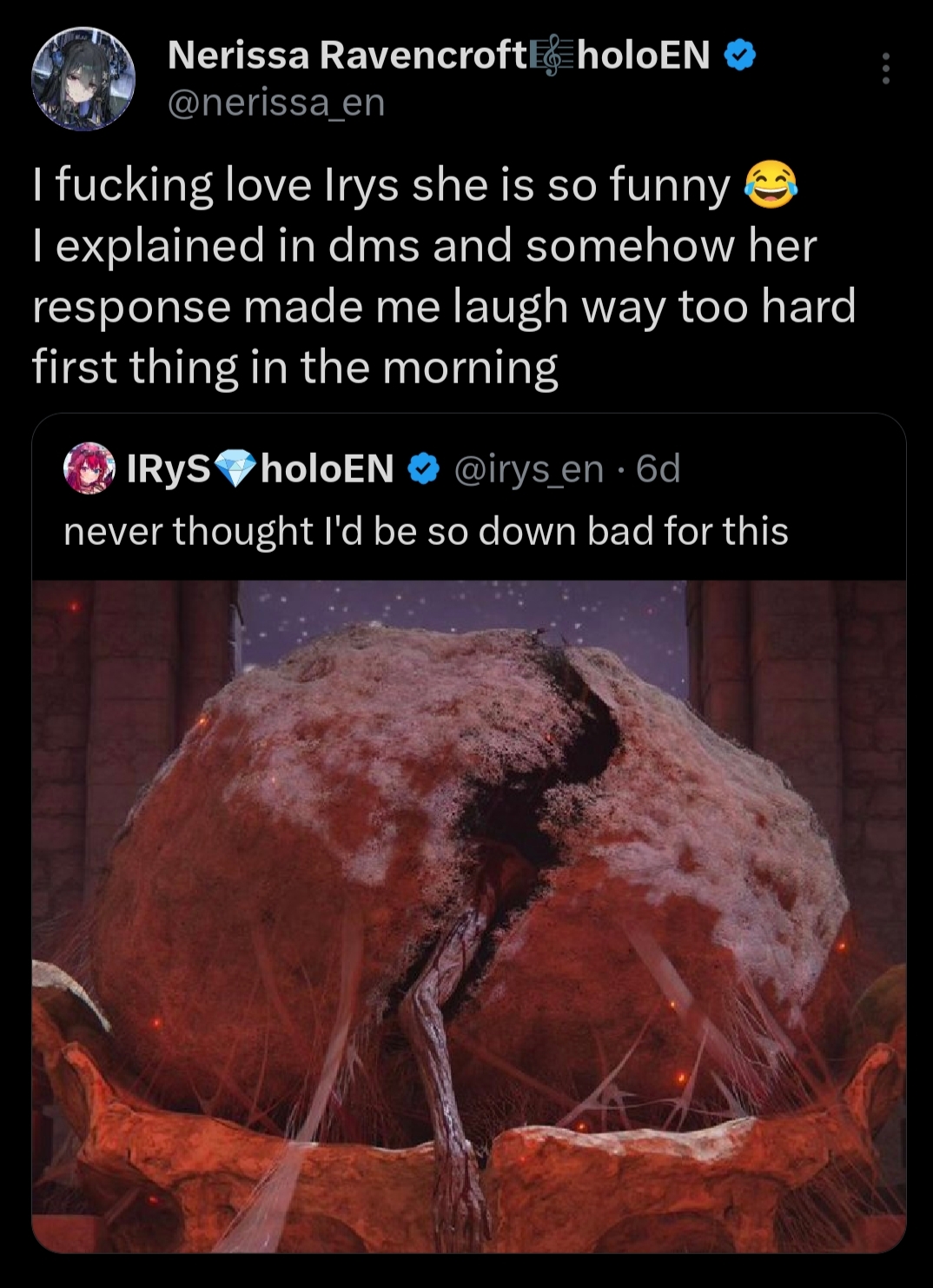Viewport: 933px width, 1288px height.
Task: Visit the @nerissa_en handle
Action: click(275, 103)
